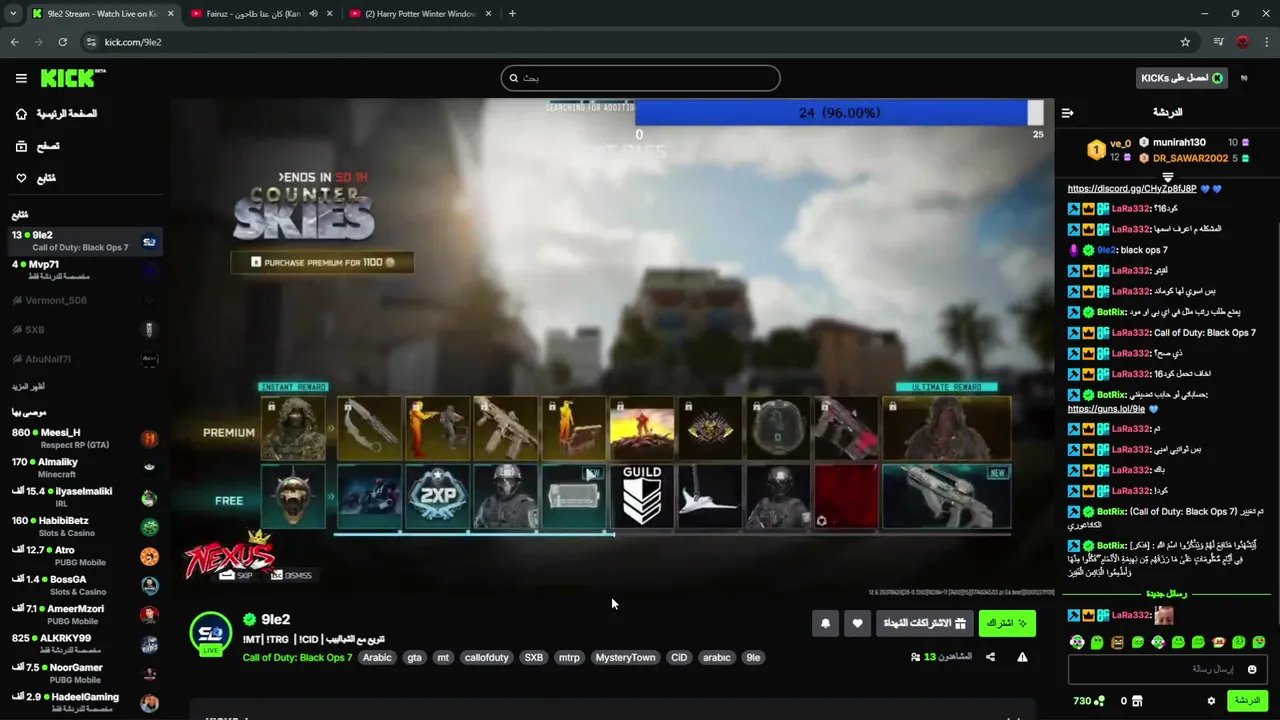Click the gta stream tag
Screen dimensions: 1280x720
point(414,657)
